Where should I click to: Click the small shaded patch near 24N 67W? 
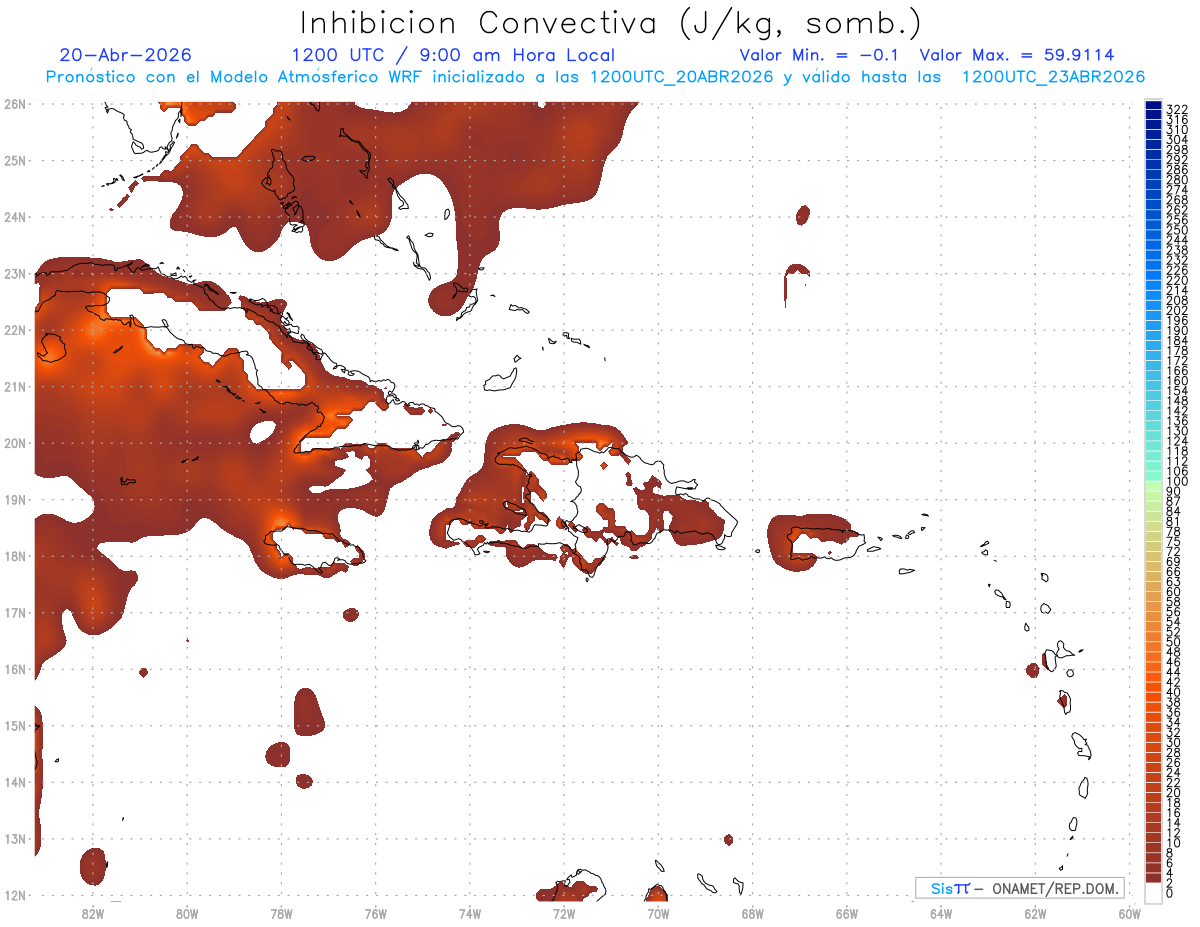tap(802, 214)
